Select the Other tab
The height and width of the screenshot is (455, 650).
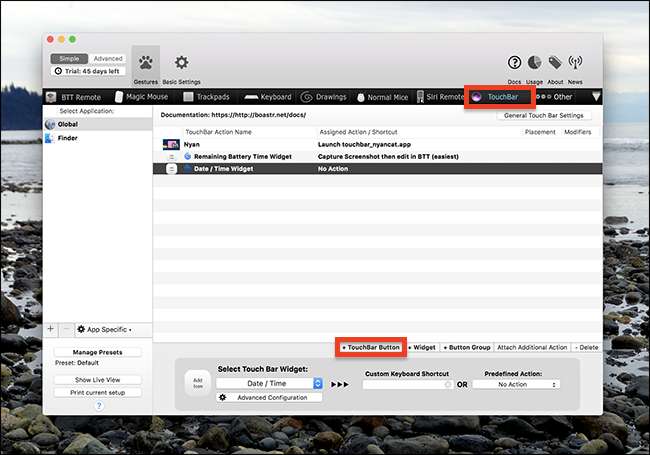coord(554,97)
